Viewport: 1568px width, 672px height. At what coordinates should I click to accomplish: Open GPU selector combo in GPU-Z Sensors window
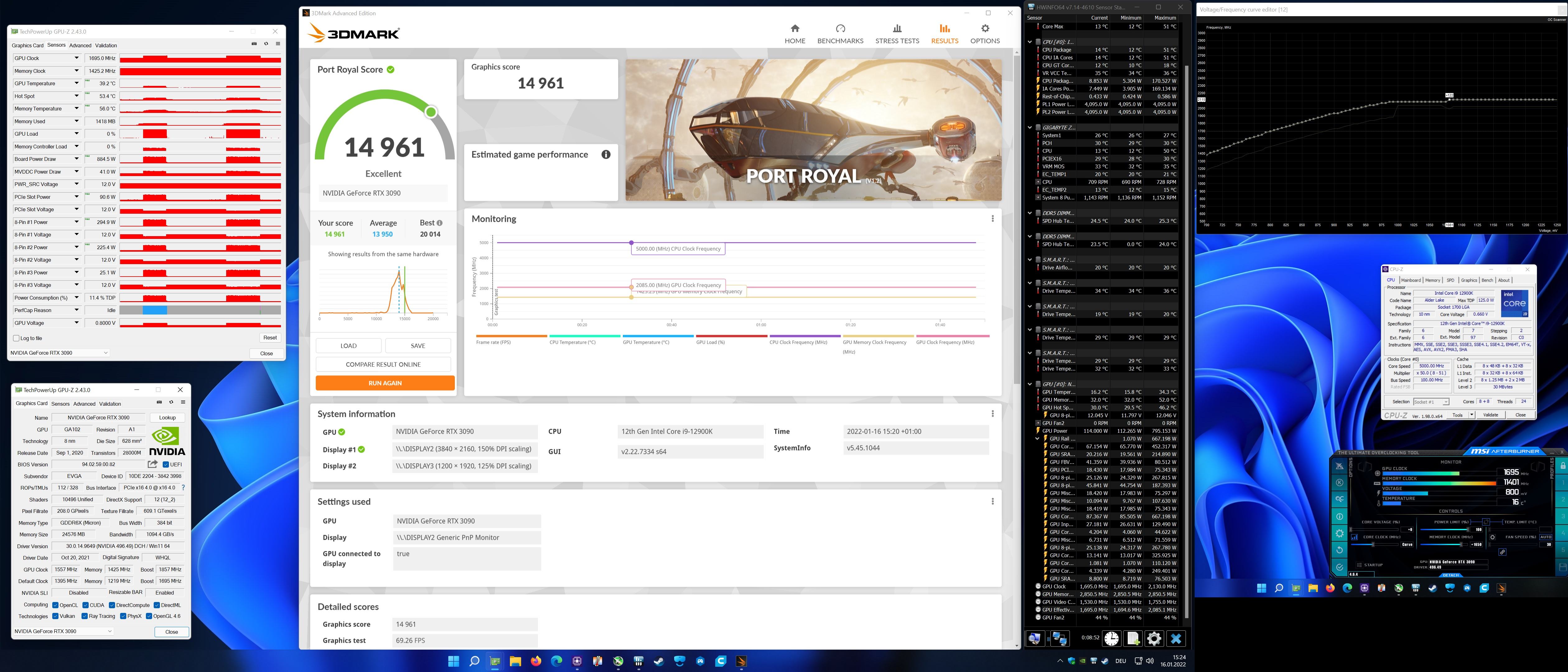pyautogui.click(x=59, y=352)
